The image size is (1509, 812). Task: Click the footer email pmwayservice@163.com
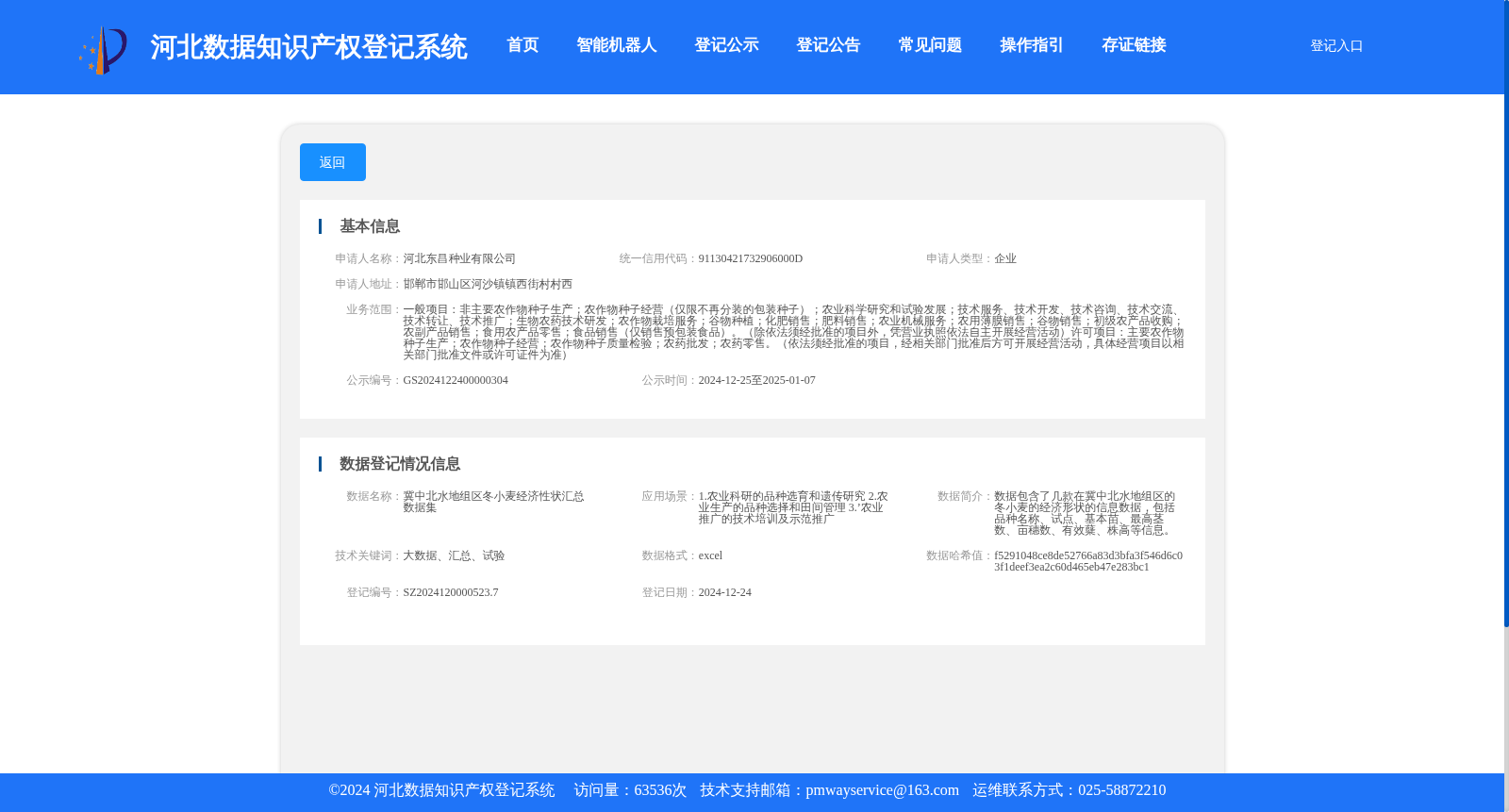882,790
